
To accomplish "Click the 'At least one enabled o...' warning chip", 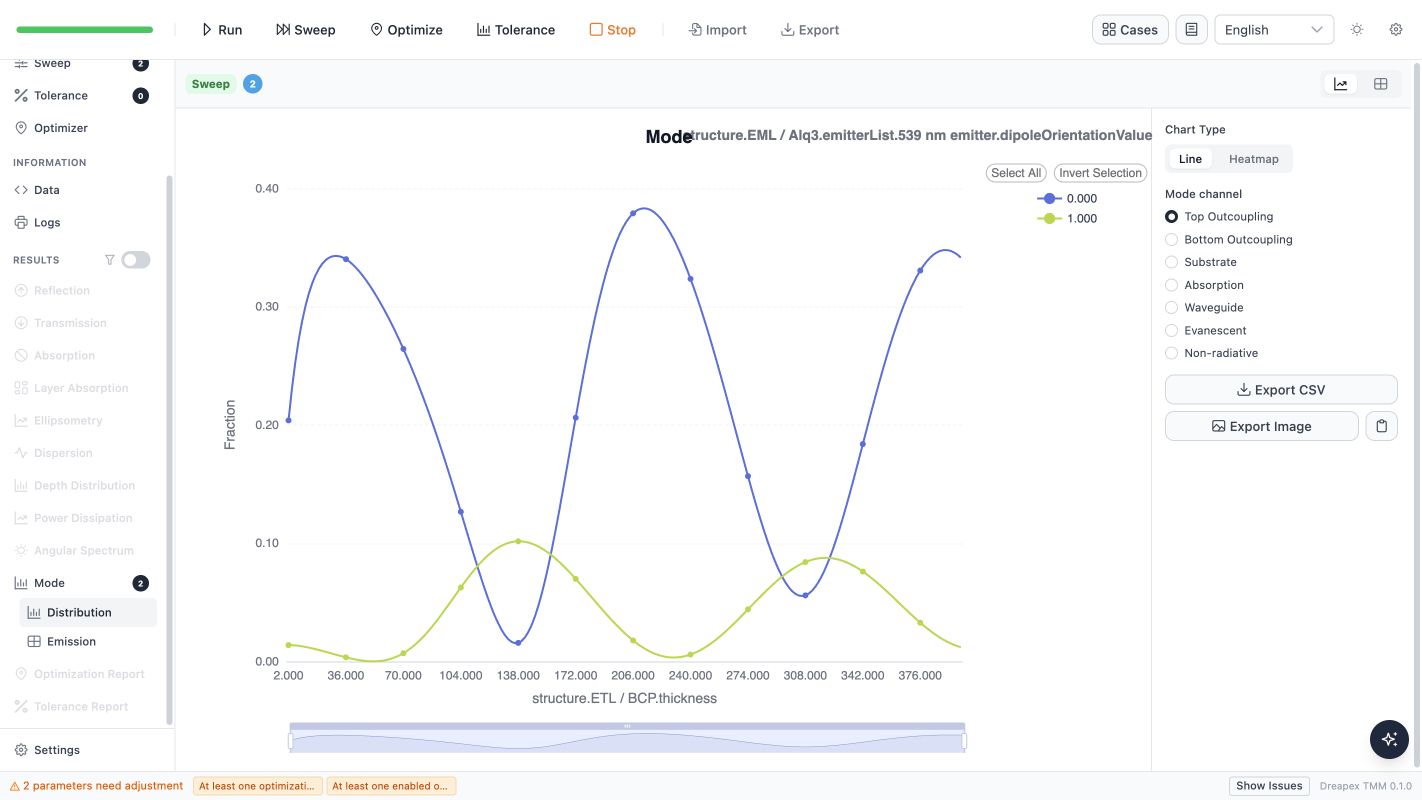I will click(391, 786).
